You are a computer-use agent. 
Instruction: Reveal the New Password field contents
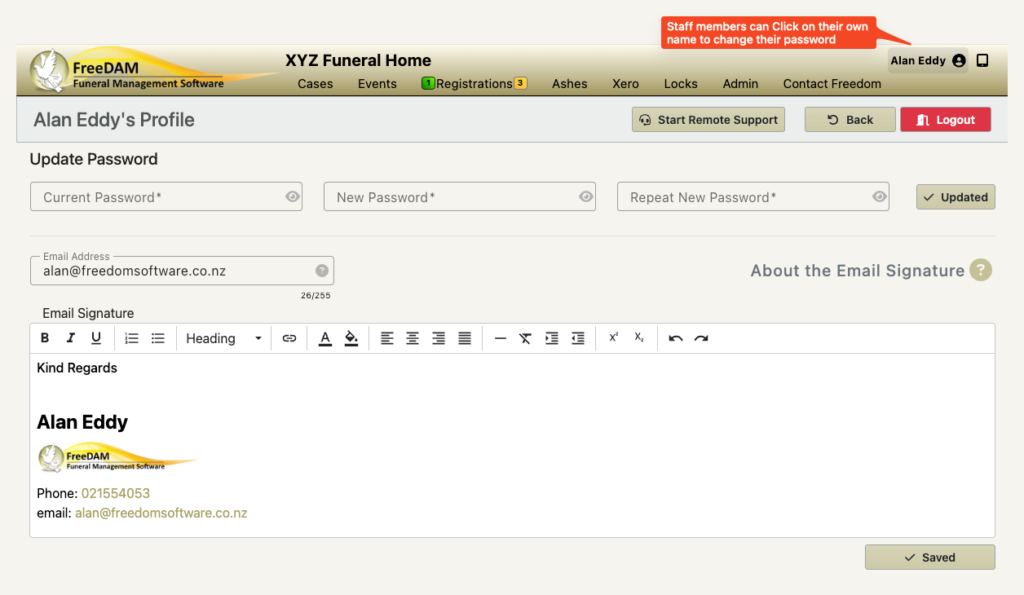[586, 197]
